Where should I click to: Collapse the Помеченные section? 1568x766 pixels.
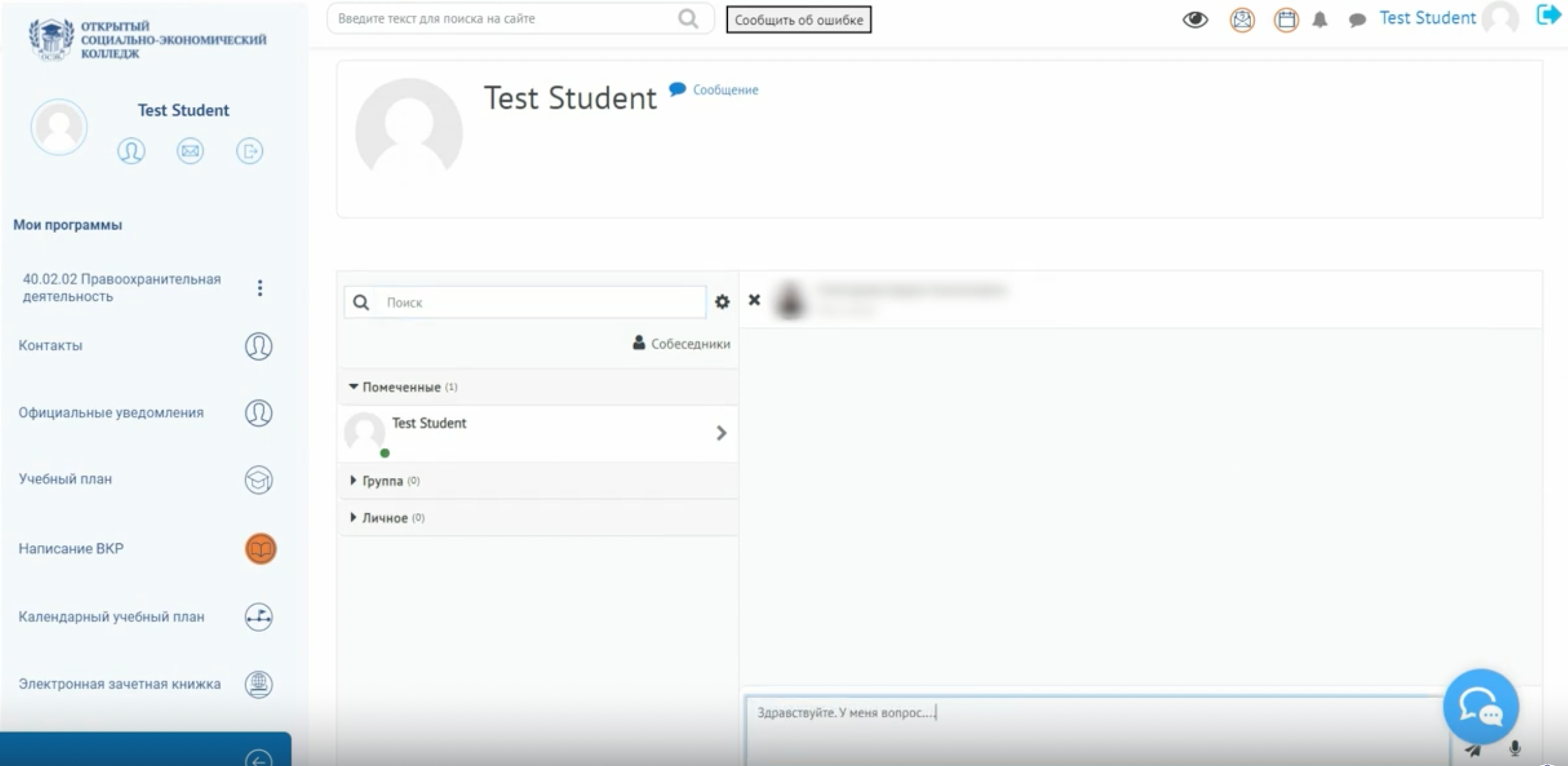coord(402,387)
